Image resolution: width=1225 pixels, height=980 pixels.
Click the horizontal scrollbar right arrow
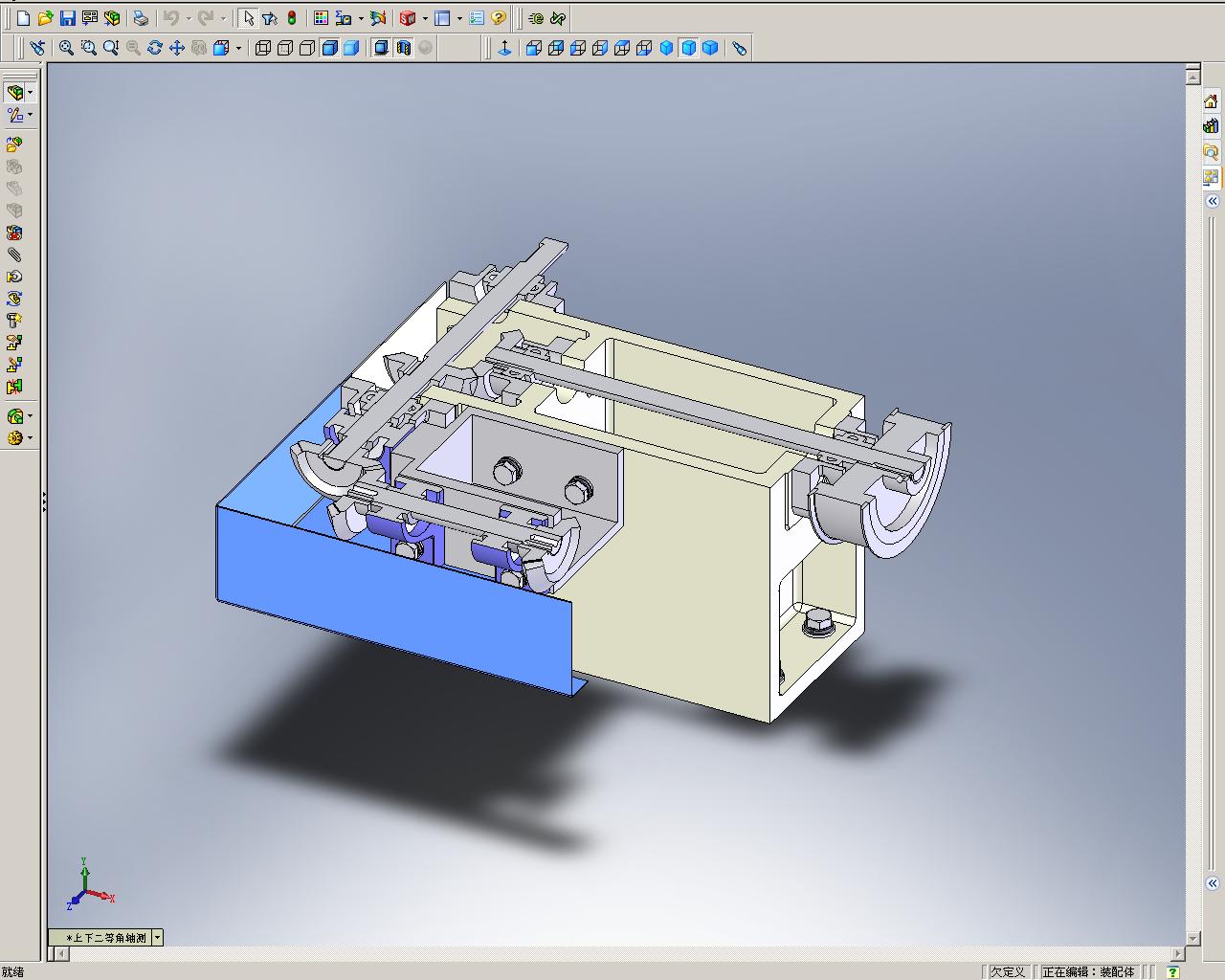point(1178,953)
